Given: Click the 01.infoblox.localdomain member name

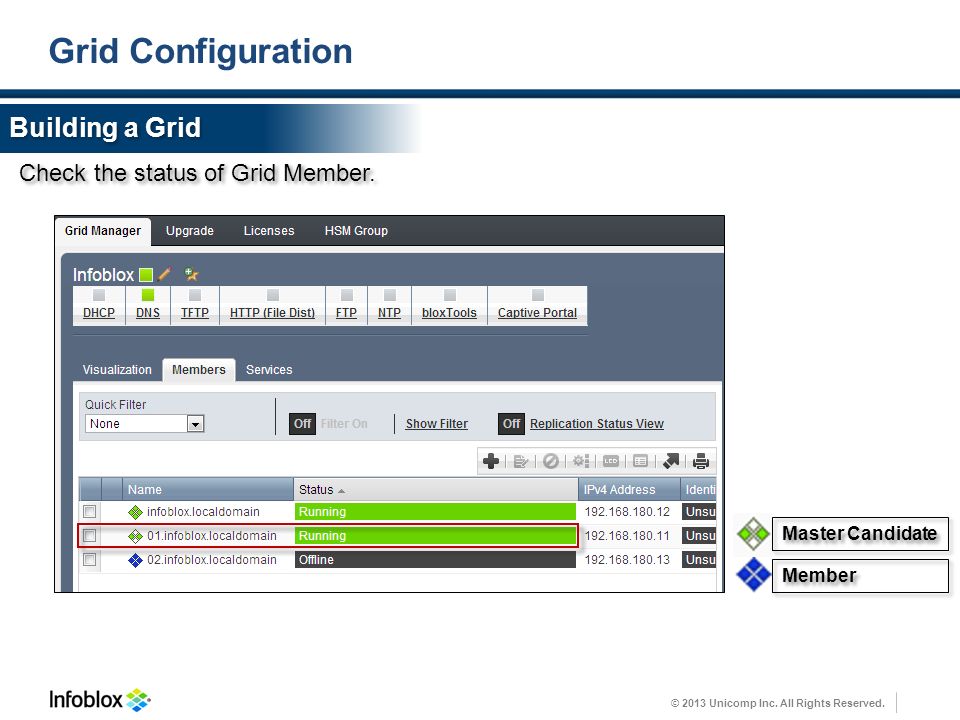Looking at the screenshot, I should click(212, 536).
